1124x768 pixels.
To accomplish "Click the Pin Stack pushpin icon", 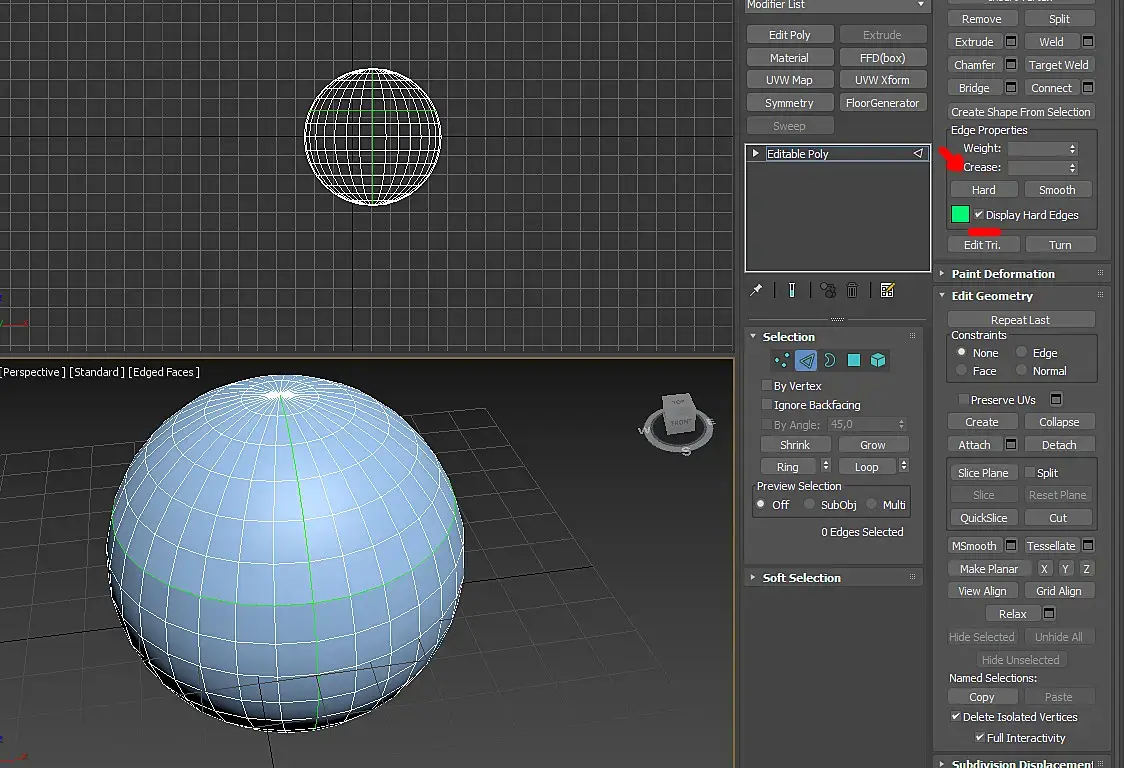I will pos(757,290).
